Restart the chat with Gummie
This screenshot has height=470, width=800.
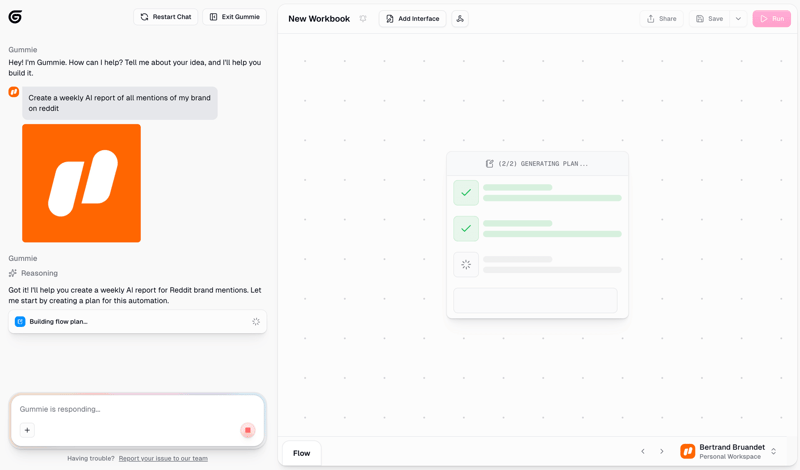pyautogui.click(x=166, y=17)
